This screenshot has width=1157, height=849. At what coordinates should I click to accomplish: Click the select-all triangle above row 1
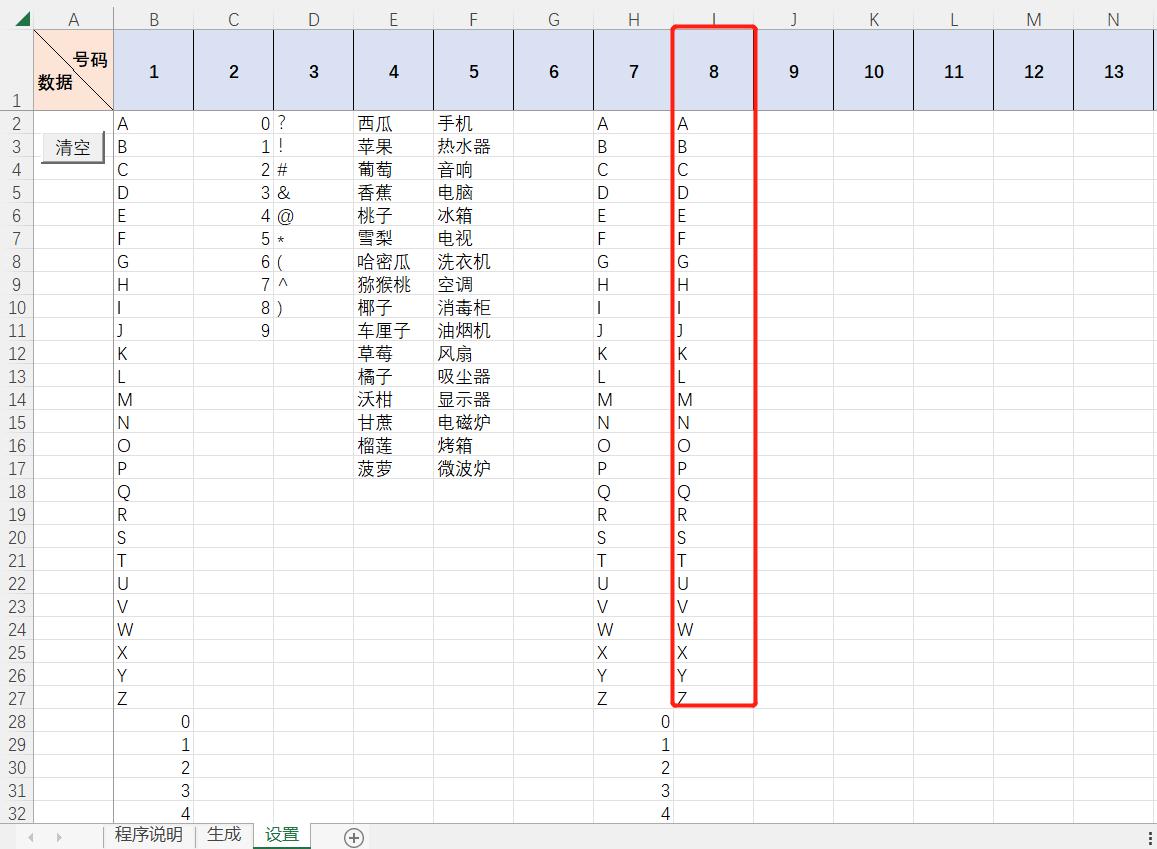21,17
